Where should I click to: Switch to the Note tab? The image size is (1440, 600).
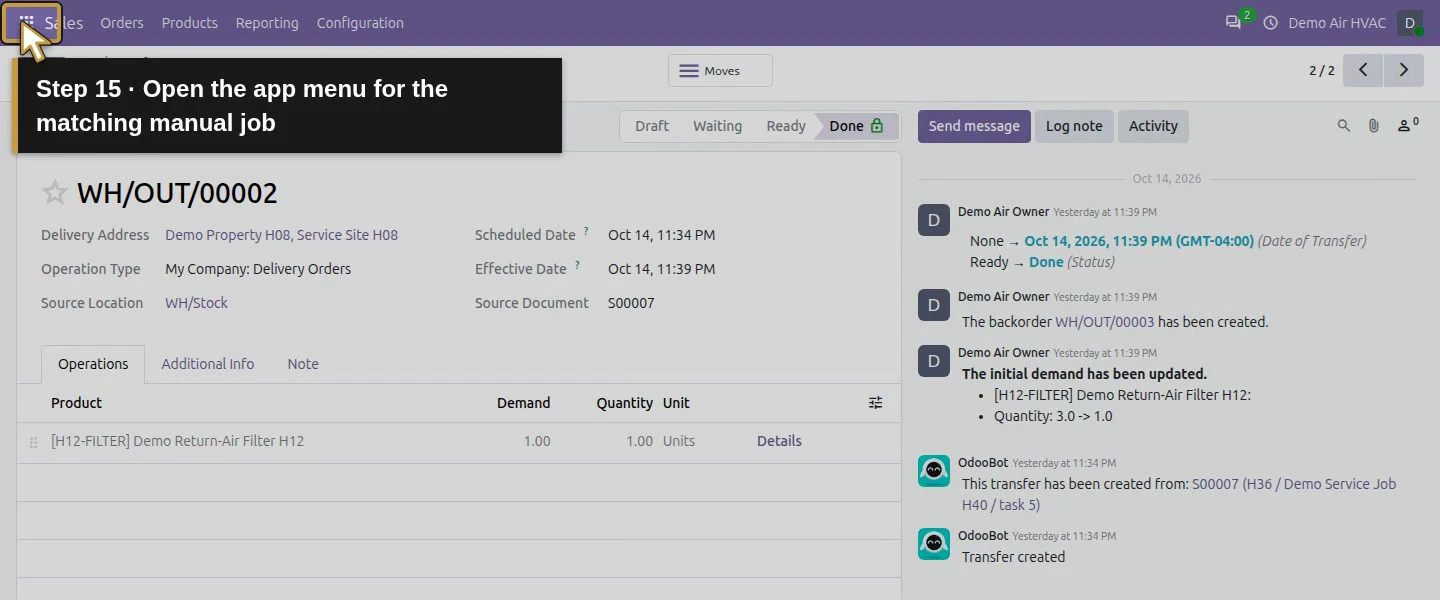click(x=303, y=364)
